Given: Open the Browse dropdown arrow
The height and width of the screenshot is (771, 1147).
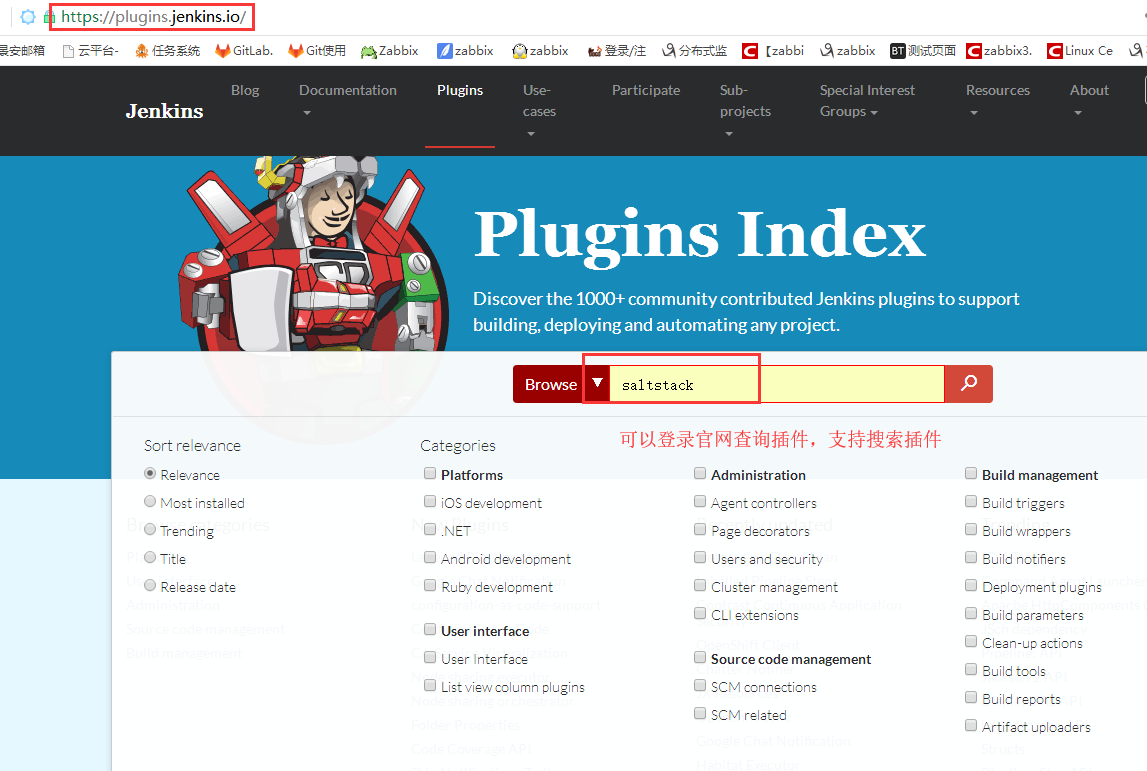Looking at the screenshot, I should click(597, 383).
